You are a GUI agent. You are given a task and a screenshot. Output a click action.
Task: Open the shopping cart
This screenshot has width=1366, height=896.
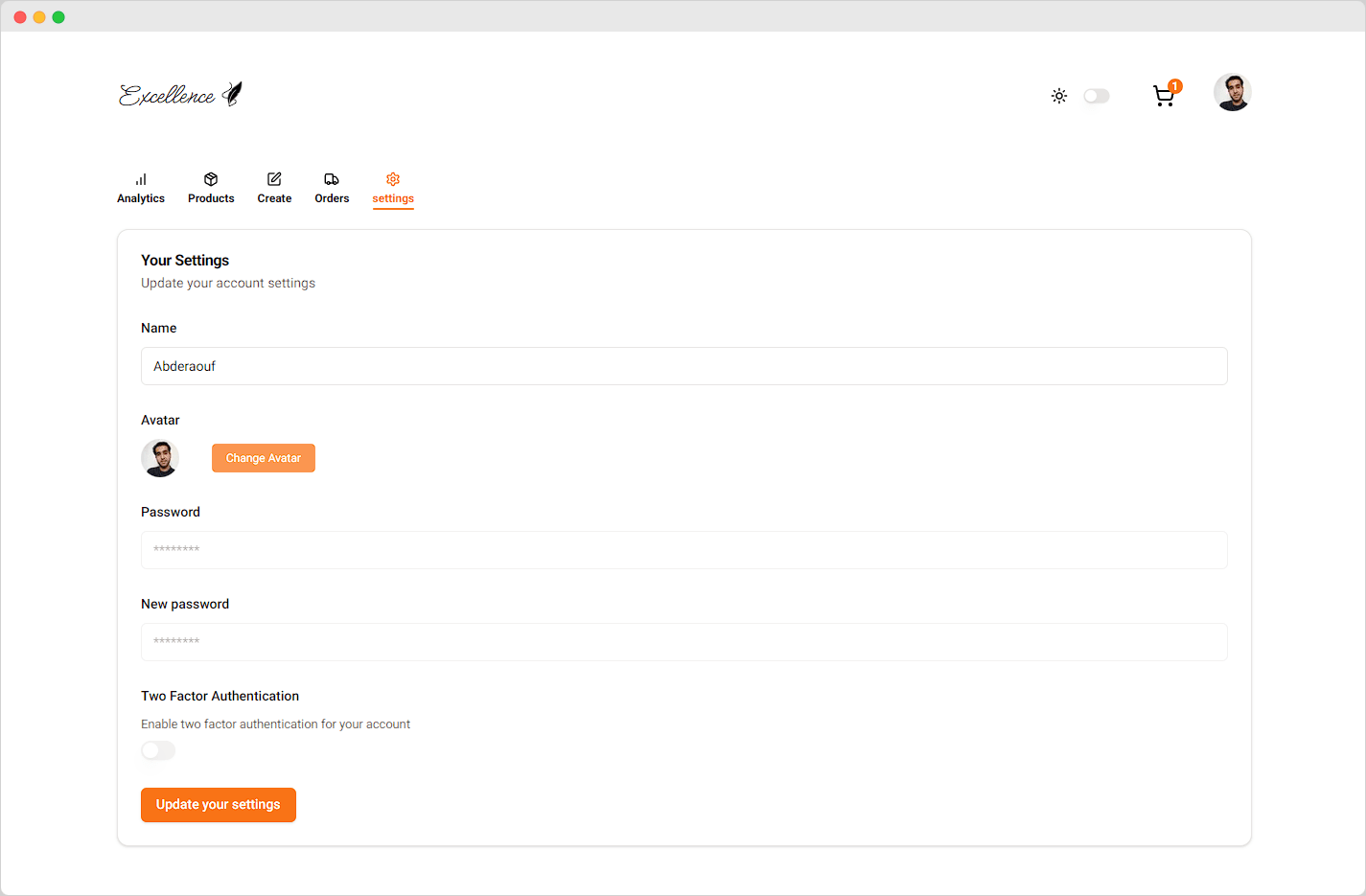click(x=1164, y=96)
